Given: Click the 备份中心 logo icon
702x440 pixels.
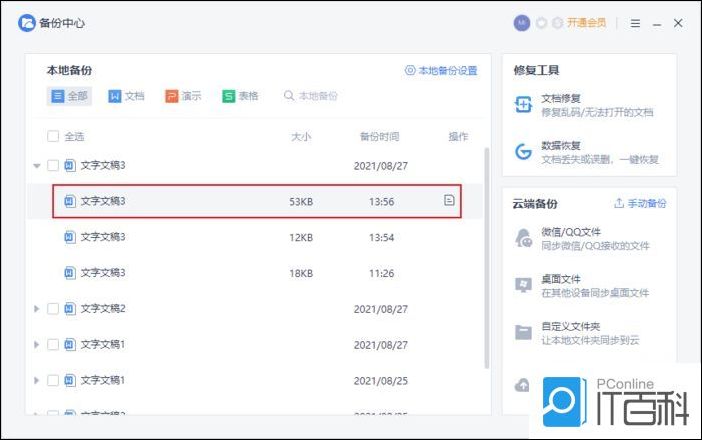Looking at the screenshot, I should 26,23.
